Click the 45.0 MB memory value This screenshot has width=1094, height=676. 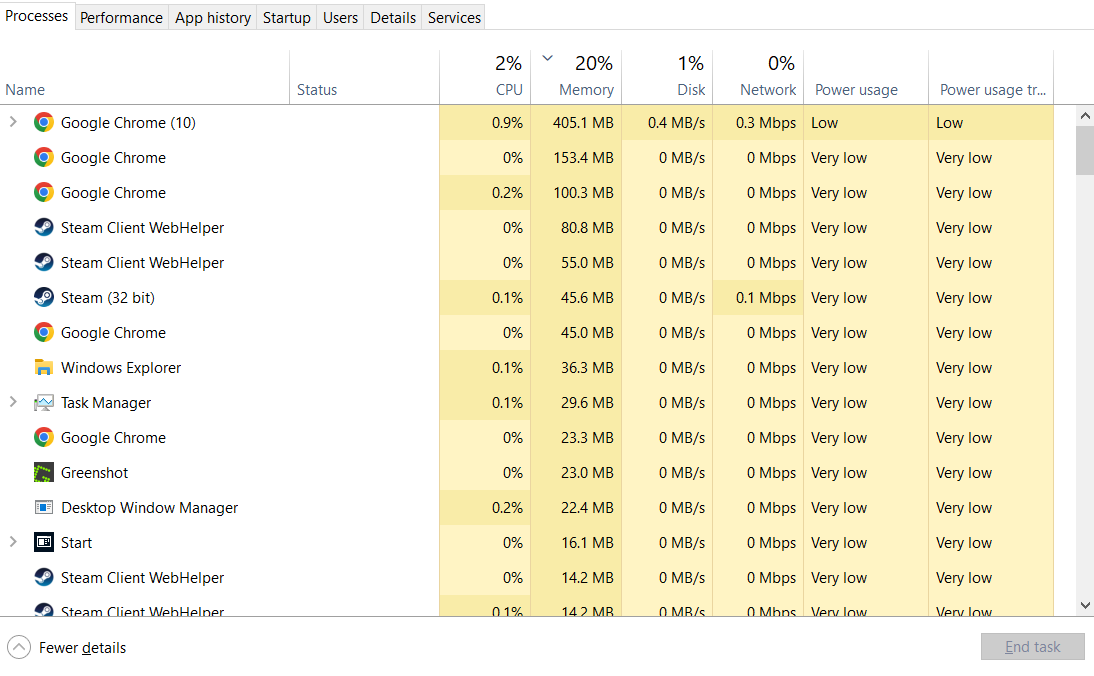tap(587, 333)
